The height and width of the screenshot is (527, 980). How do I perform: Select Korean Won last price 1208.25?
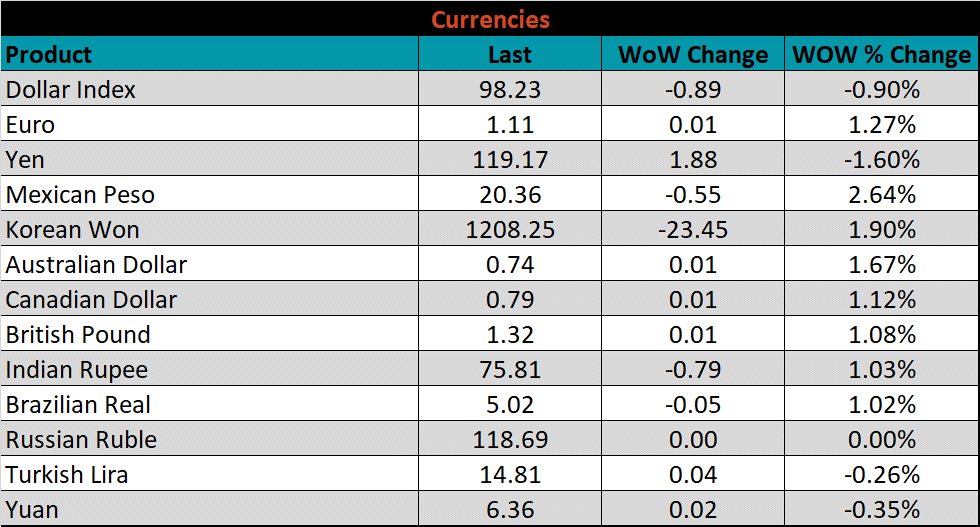[x=510, y=230]
